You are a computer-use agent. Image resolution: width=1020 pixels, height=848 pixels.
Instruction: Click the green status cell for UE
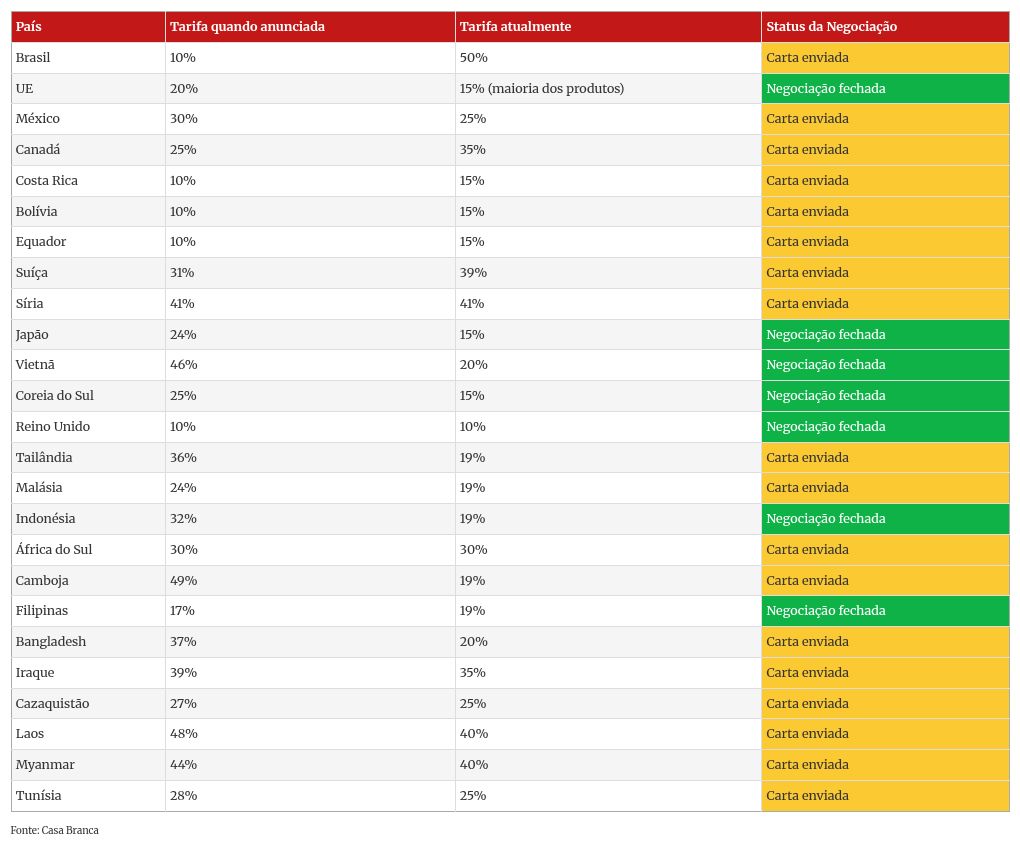point(884,89)
